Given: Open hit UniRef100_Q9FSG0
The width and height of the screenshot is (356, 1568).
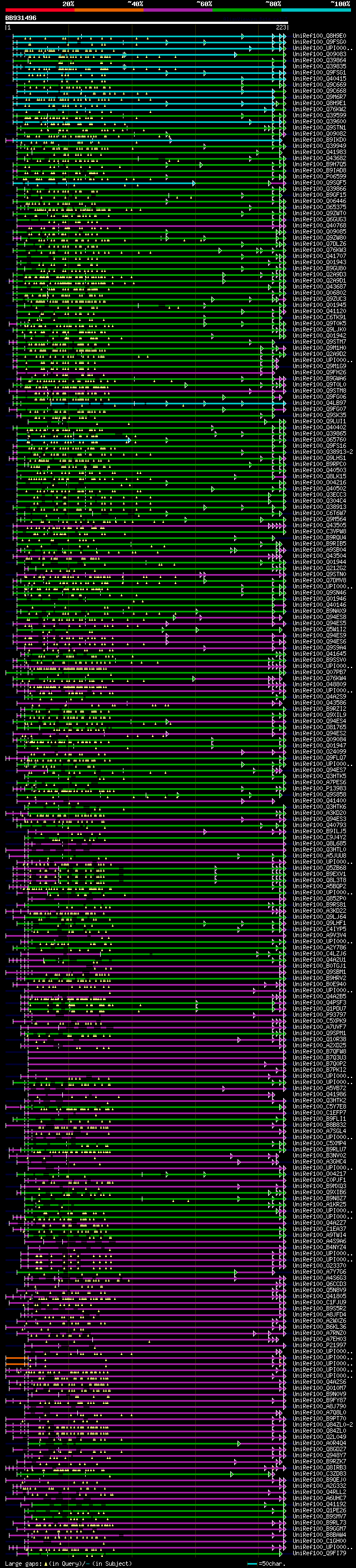Looking at the screenshot, I should point(319,42).
